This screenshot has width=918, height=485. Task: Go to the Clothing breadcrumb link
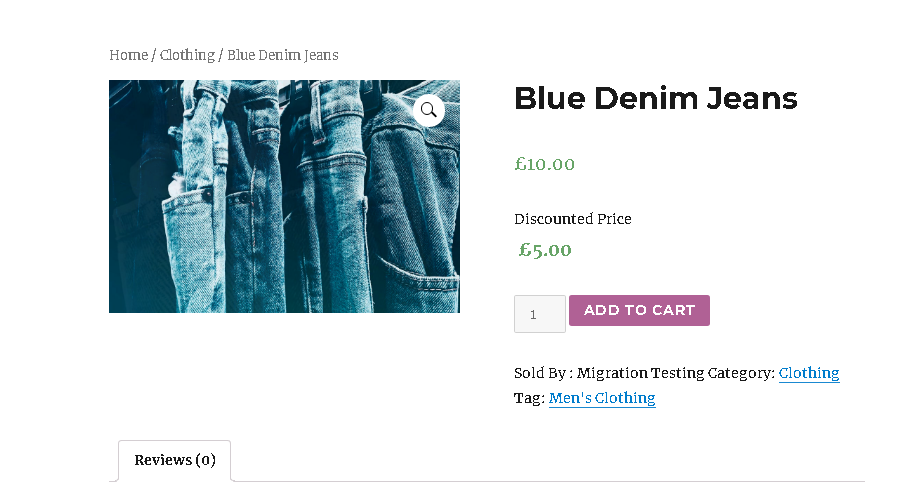[x=187, y=55]
